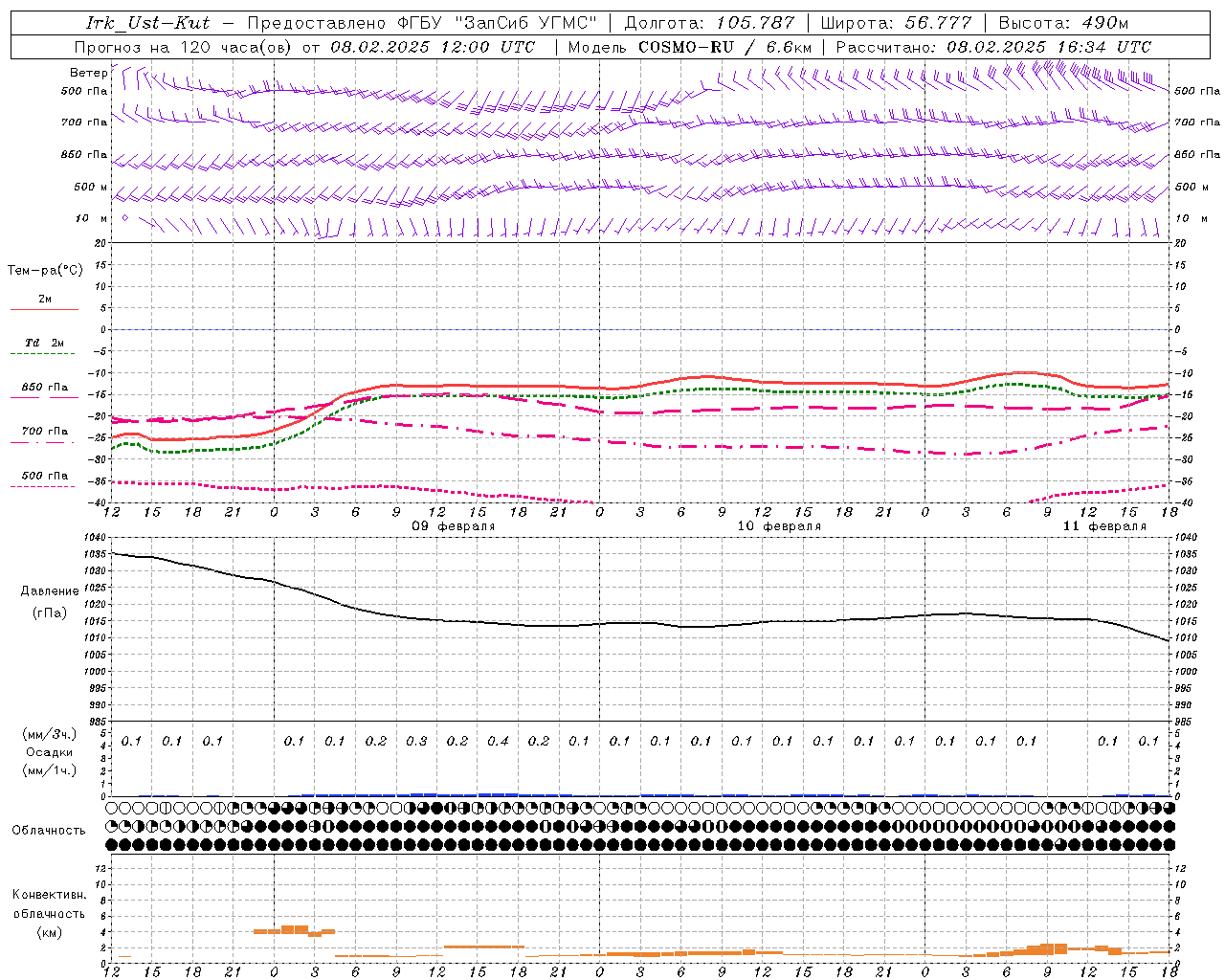The height and width of the screenshot is (980, 1225).
Task: Click the Давление panel label
Action: pyautogui.click(x=50, y=591)
